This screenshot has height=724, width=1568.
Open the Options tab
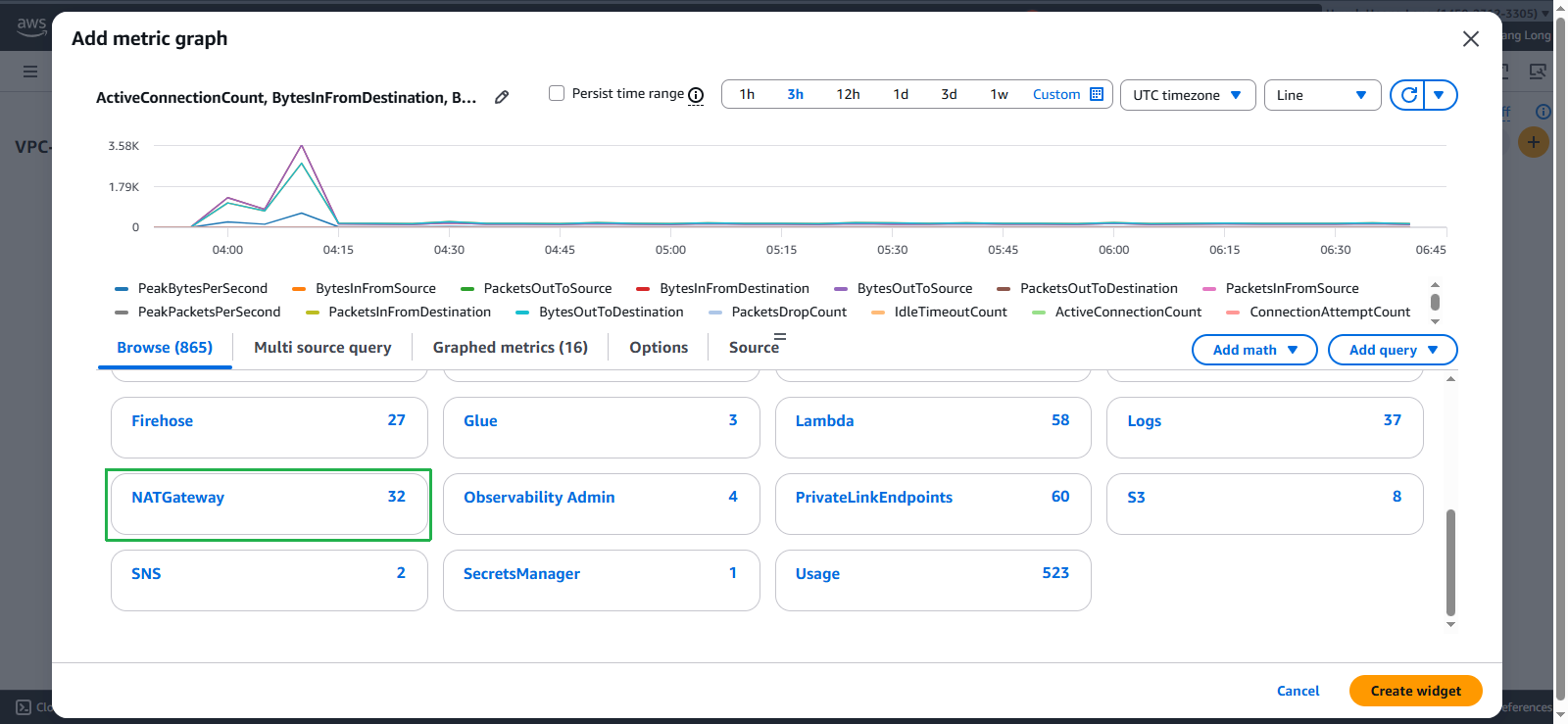pyautogui.click(x=659, y=348)
